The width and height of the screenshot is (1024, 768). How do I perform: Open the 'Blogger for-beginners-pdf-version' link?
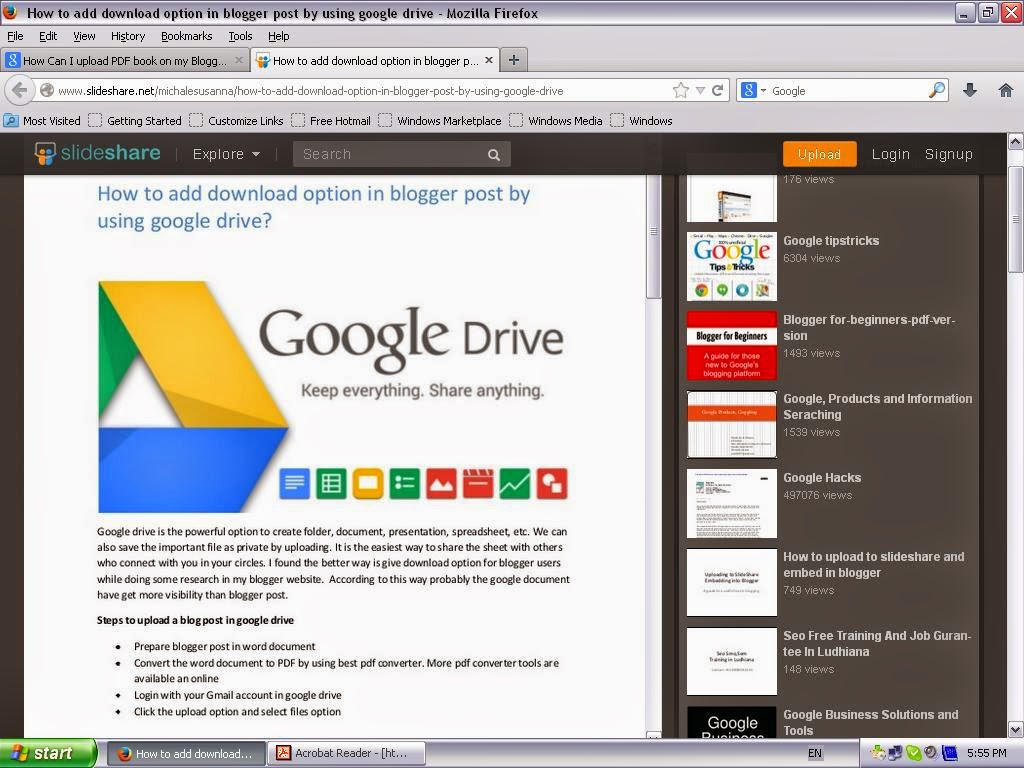(869, 327)
